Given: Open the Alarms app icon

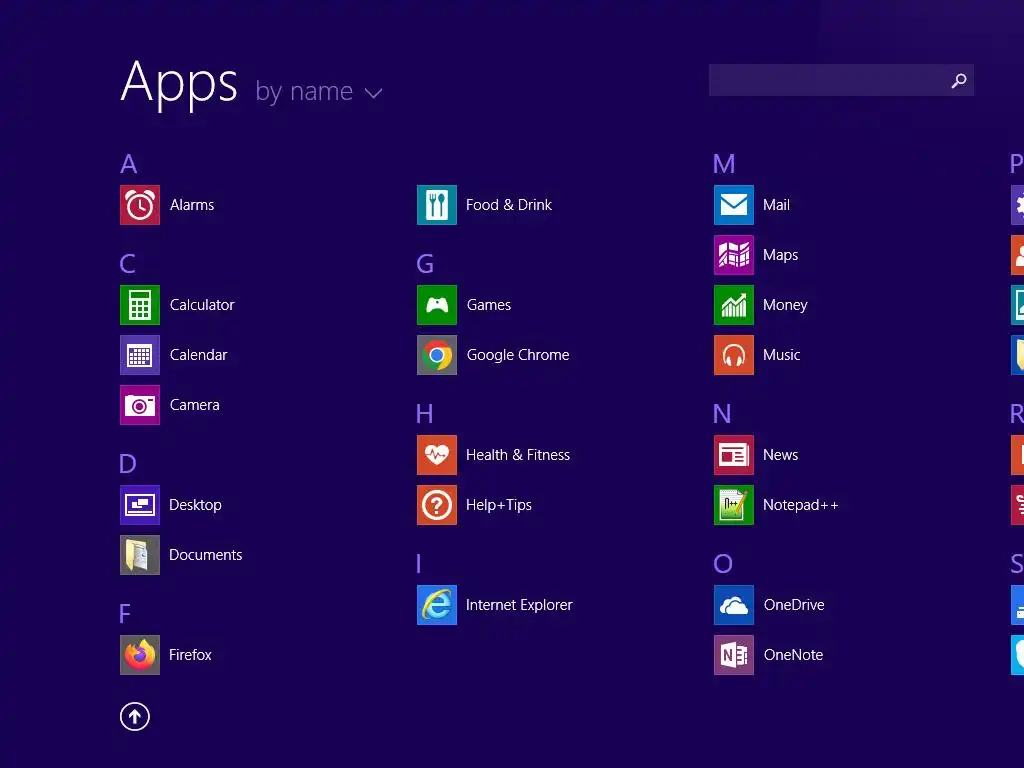Looking at the screenshot, I should (x=140, y=205).
